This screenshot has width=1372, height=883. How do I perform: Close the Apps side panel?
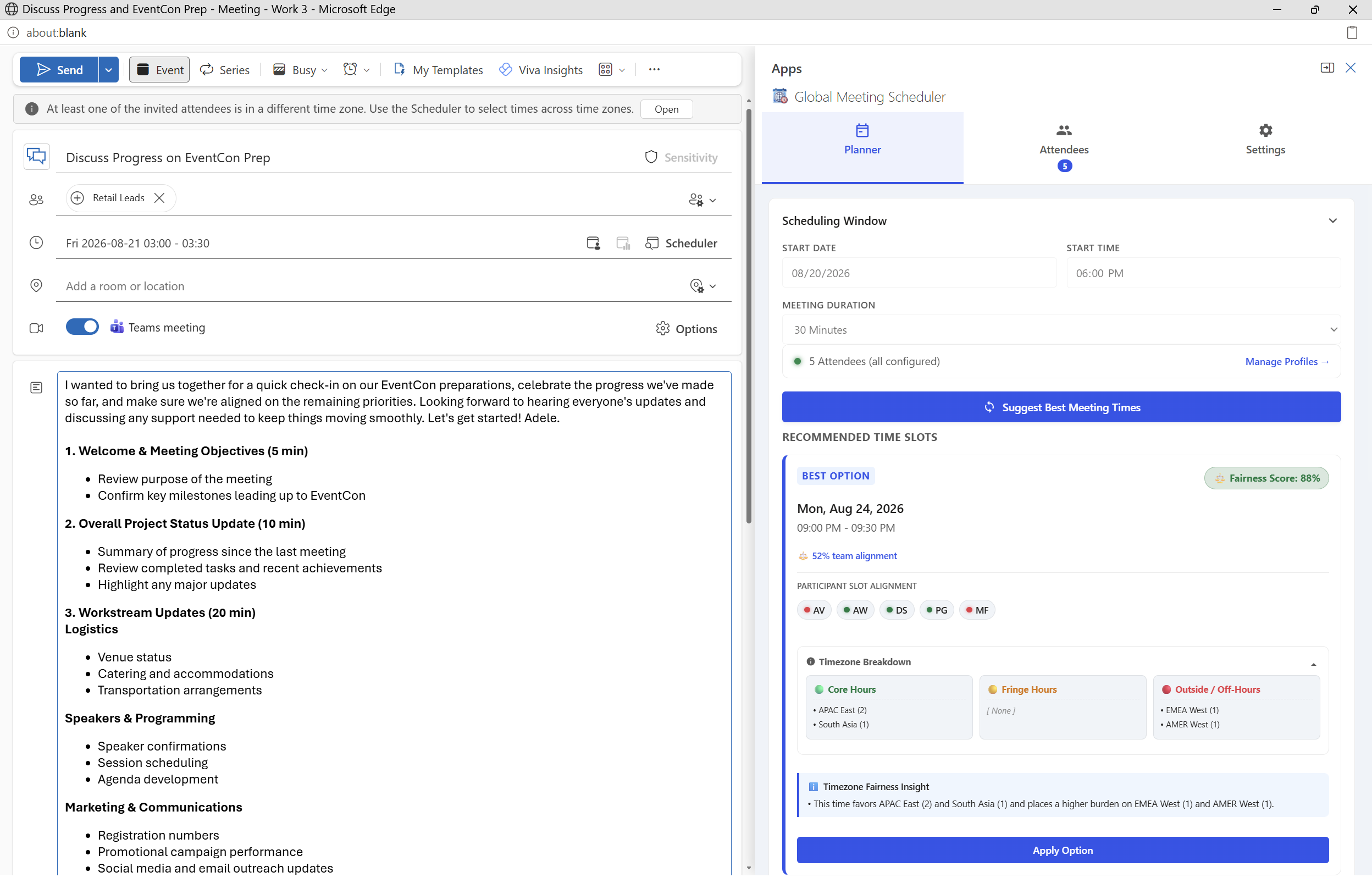coord(1351,68)
